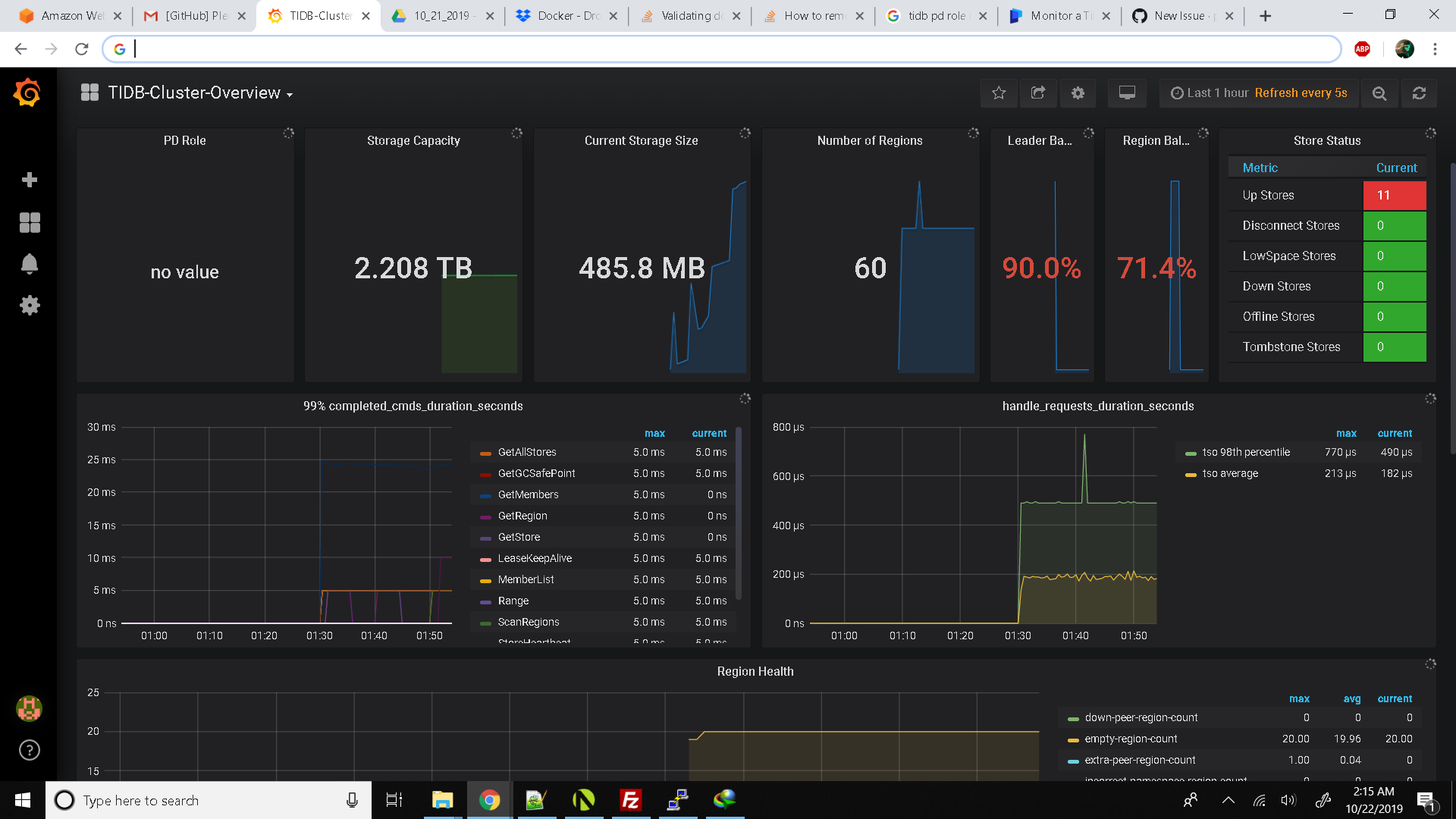The height and width of the screenshot is (819, 1456).
Task: Open the Configuration gear in sidebar
Action: 30,306
